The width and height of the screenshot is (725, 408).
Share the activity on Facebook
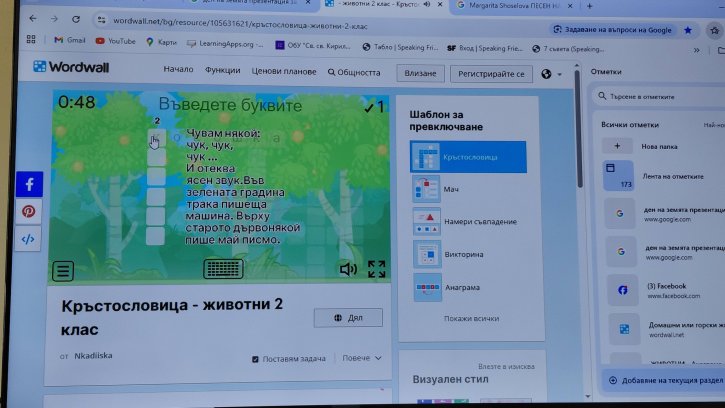30,184
